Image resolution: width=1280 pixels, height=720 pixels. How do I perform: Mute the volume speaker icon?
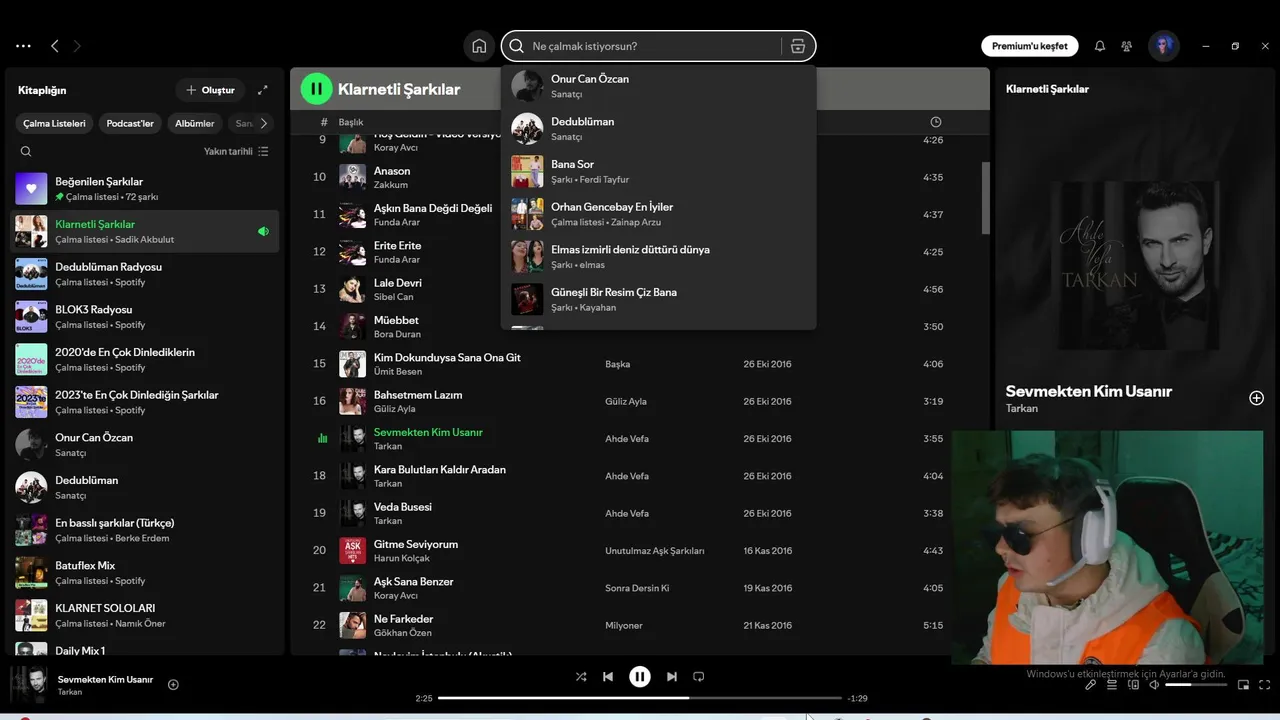tap(1154, 685)
